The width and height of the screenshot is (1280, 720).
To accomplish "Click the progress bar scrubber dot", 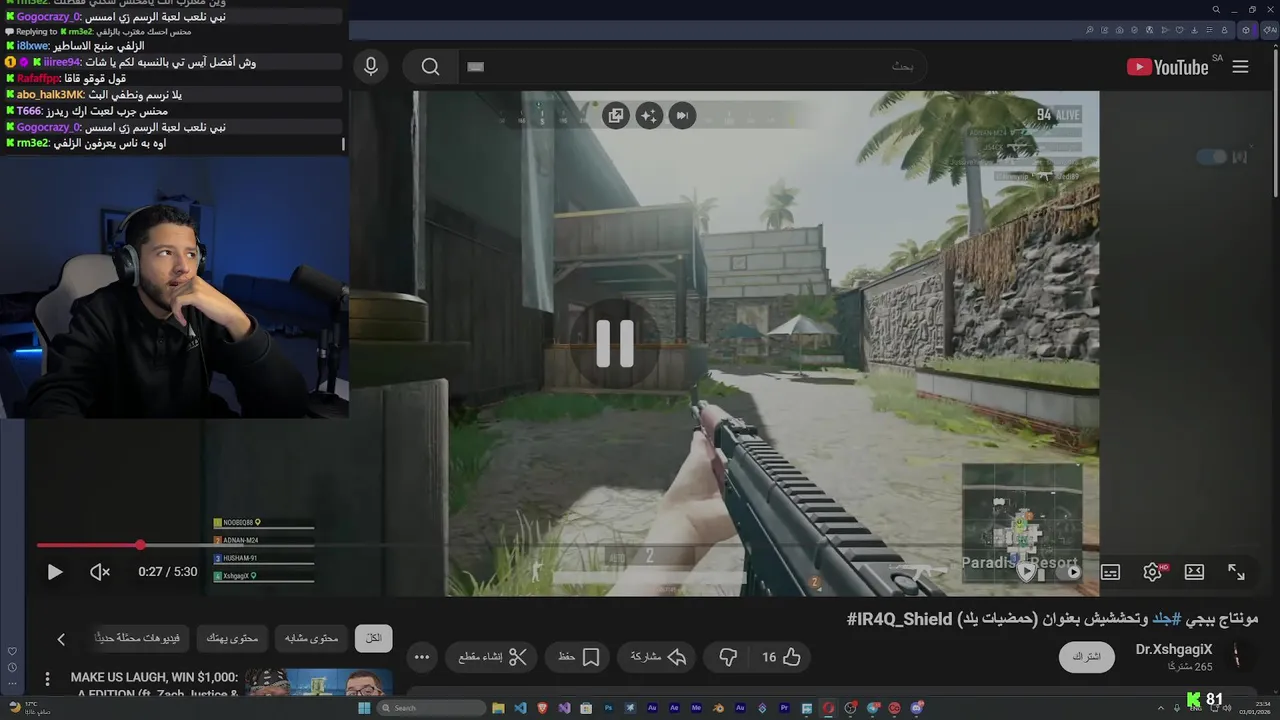I will coord(140,545).
